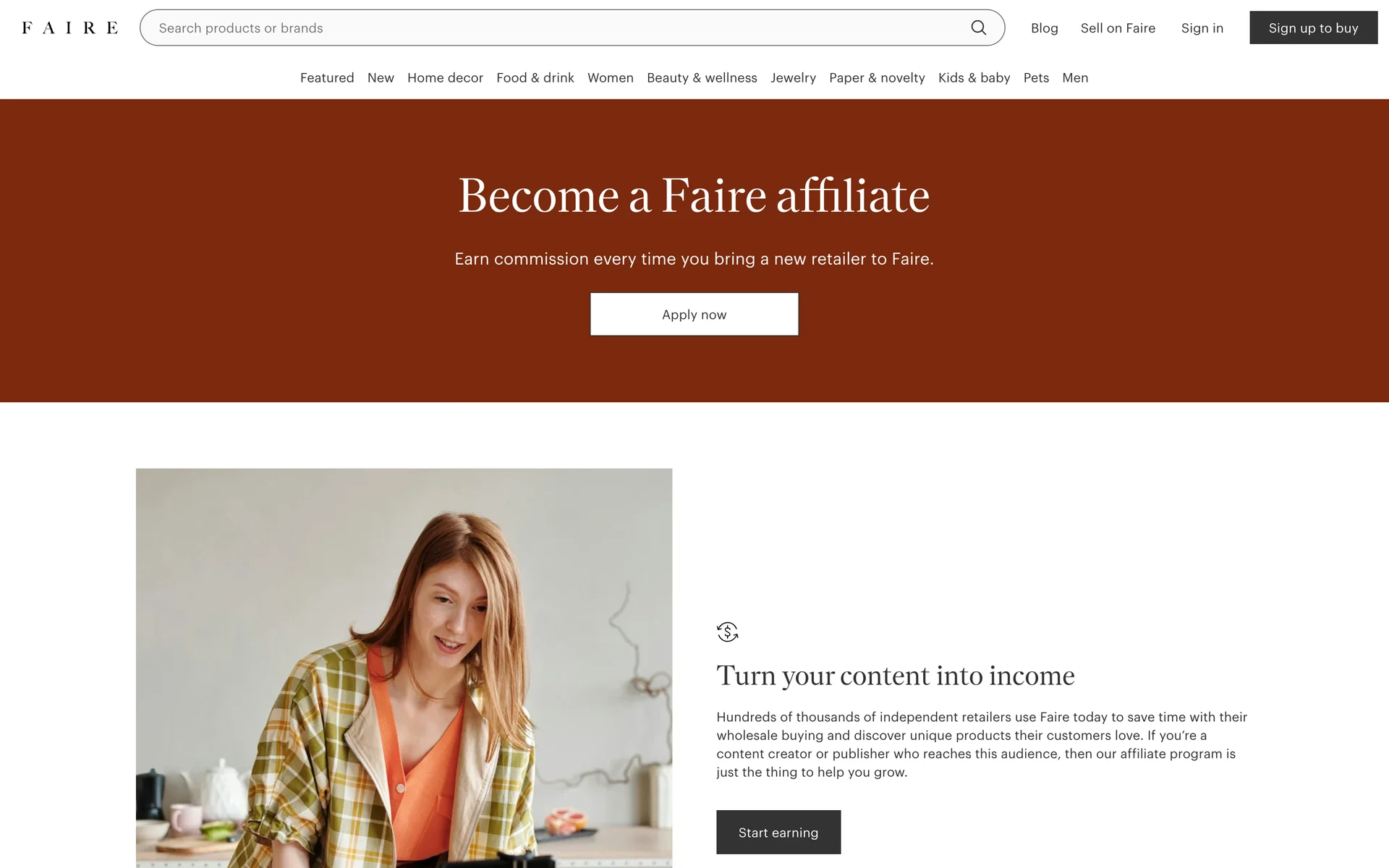Click the Apply now button
The image size is (1389, 868).
[694, 314]
